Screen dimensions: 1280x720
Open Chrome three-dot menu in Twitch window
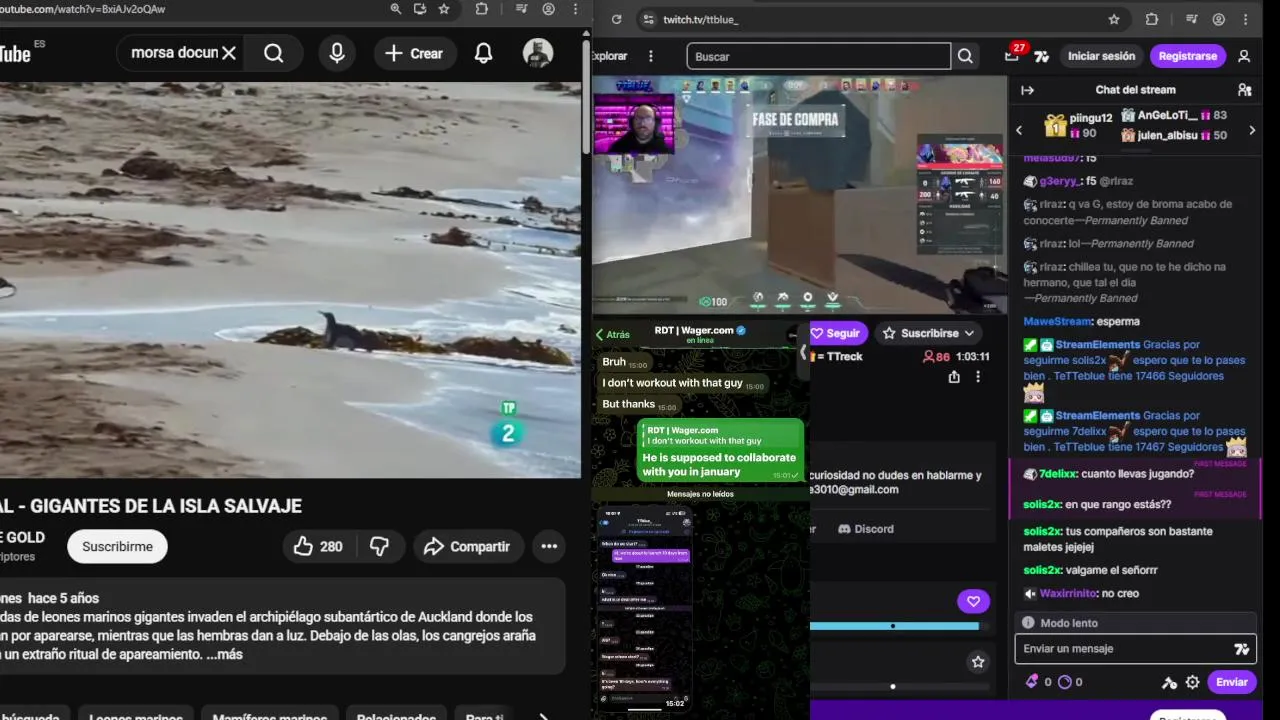pos(1246,19)
